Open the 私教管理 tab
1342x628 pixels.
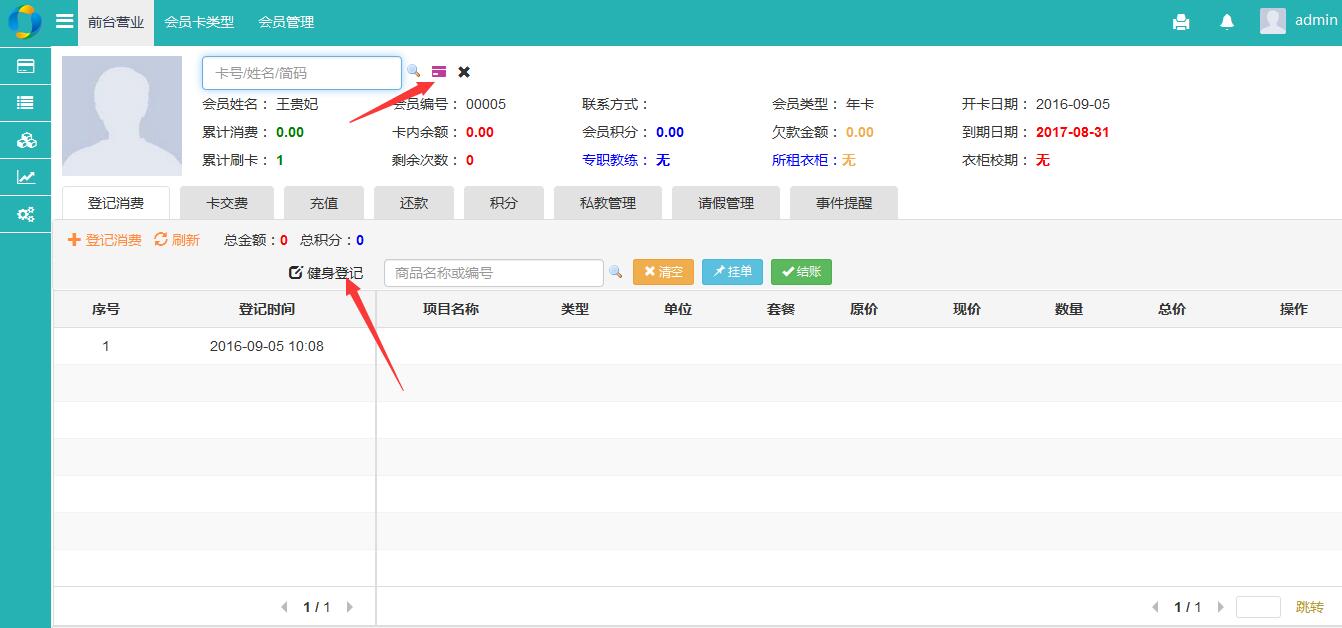(x=608, y=203)
